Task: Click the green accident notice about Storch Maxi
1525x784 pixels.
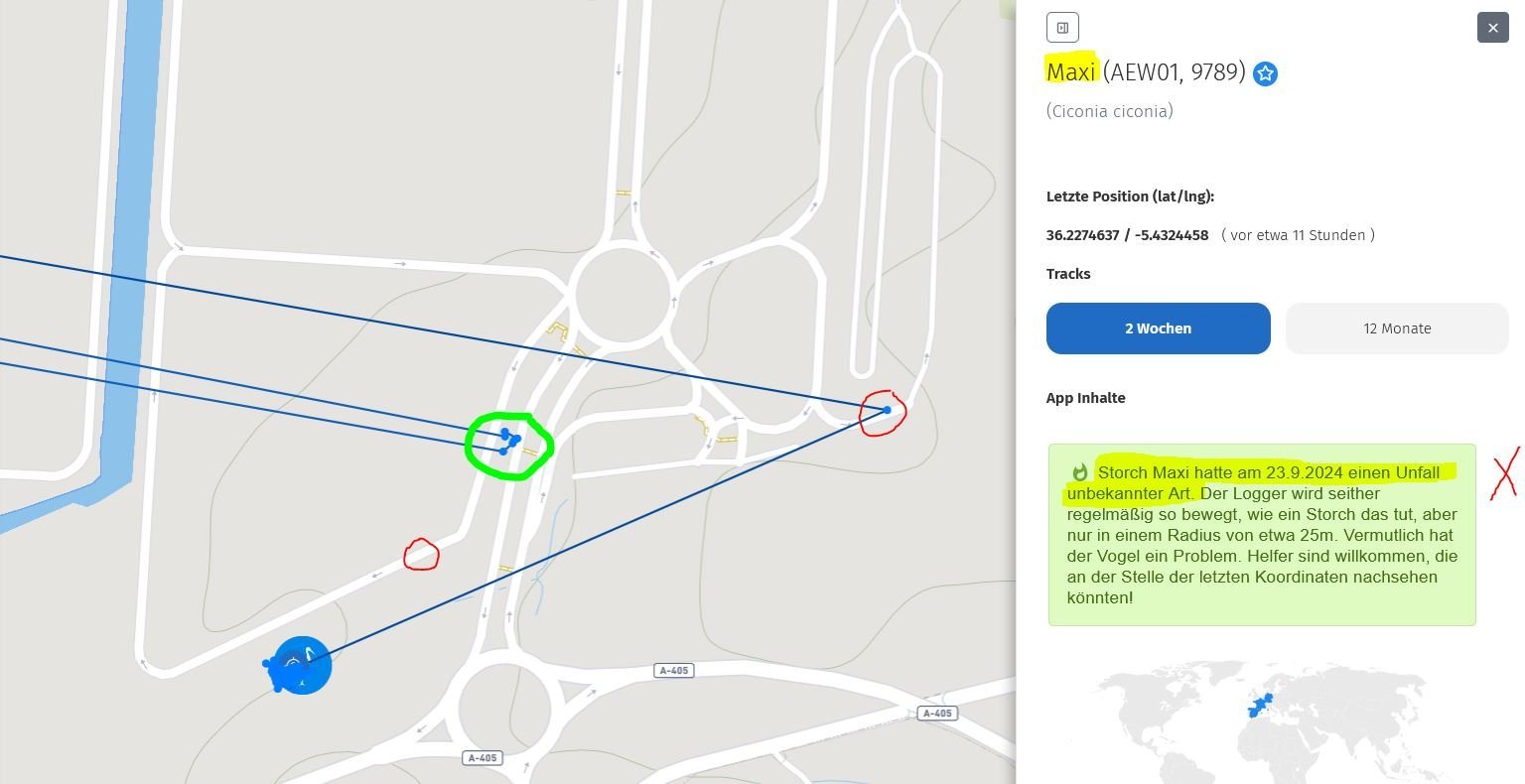Action: pos(1261,535)
